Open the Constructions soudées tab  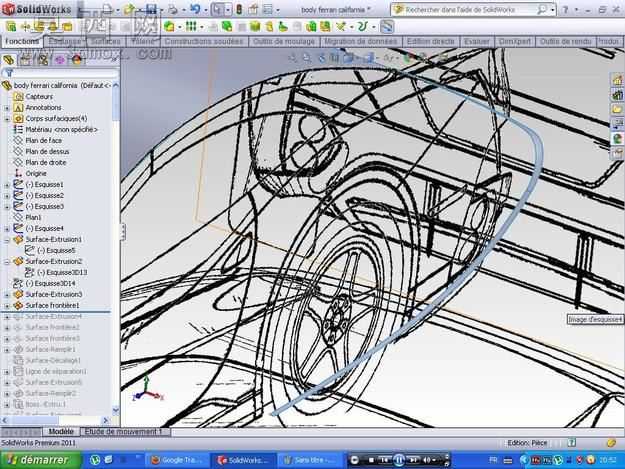204,41
